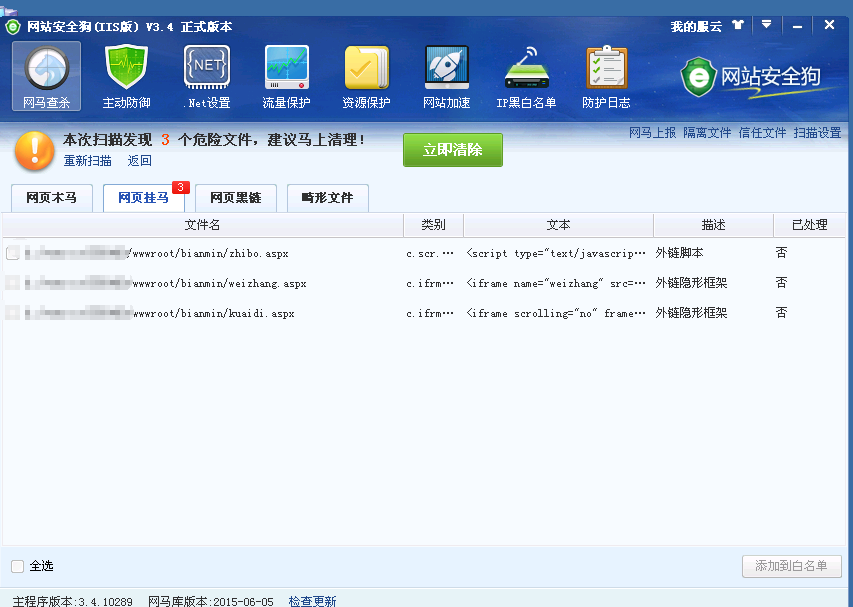Click the 重新扫描 rescan link

click(88, 161)
